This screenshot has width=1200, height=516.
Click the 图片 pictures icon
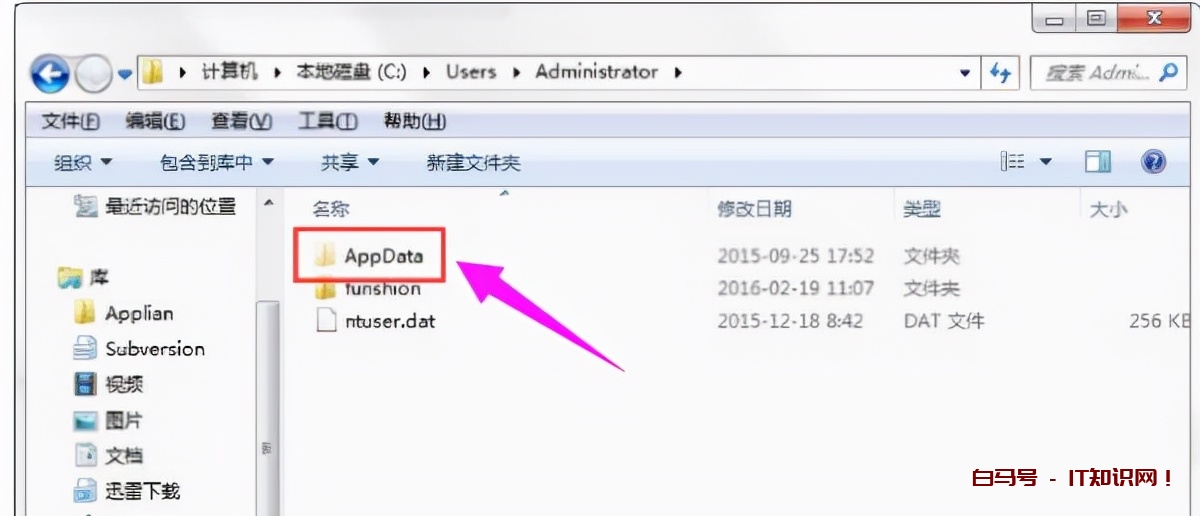click(85, 420)
